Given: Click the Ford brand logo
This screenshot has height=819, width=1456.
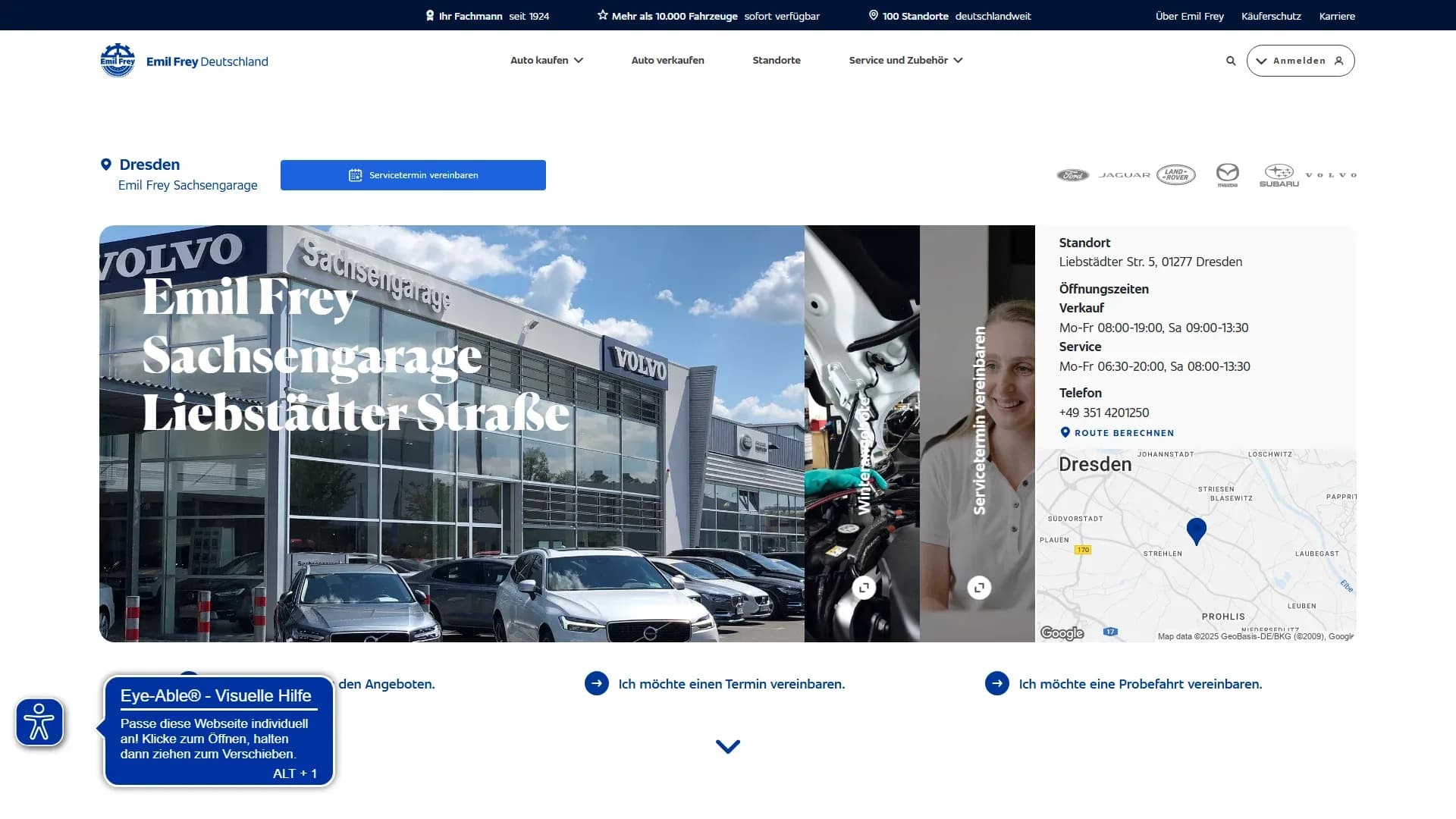Looking at the screenshot, I should click(1072, 175).
